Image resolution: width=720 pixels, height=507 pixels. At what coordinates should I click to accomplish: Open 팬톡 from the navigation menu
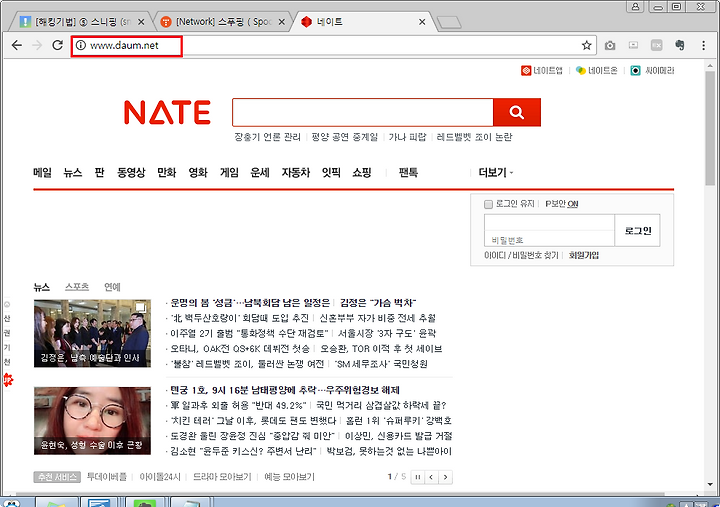(x=408, y=173)
